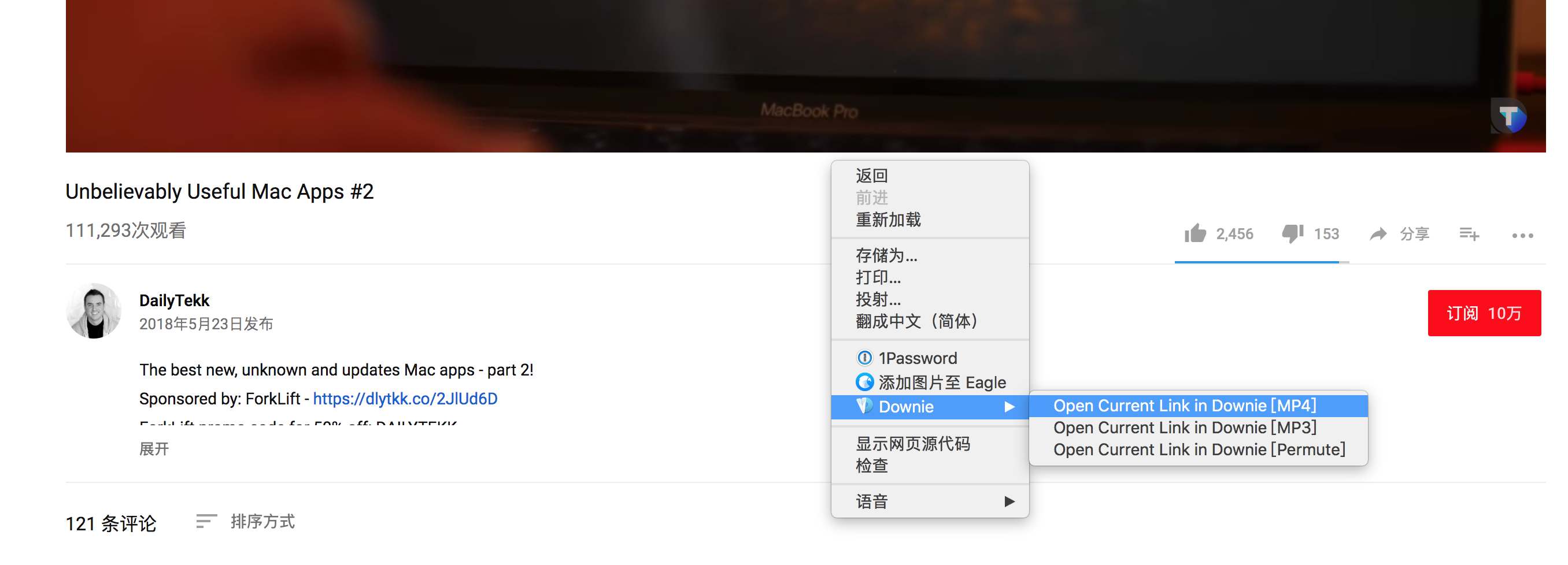Click the sort comments icon
Viewport: 1568px width, 565px height.
pyautogui.click(x=206, y=521)
